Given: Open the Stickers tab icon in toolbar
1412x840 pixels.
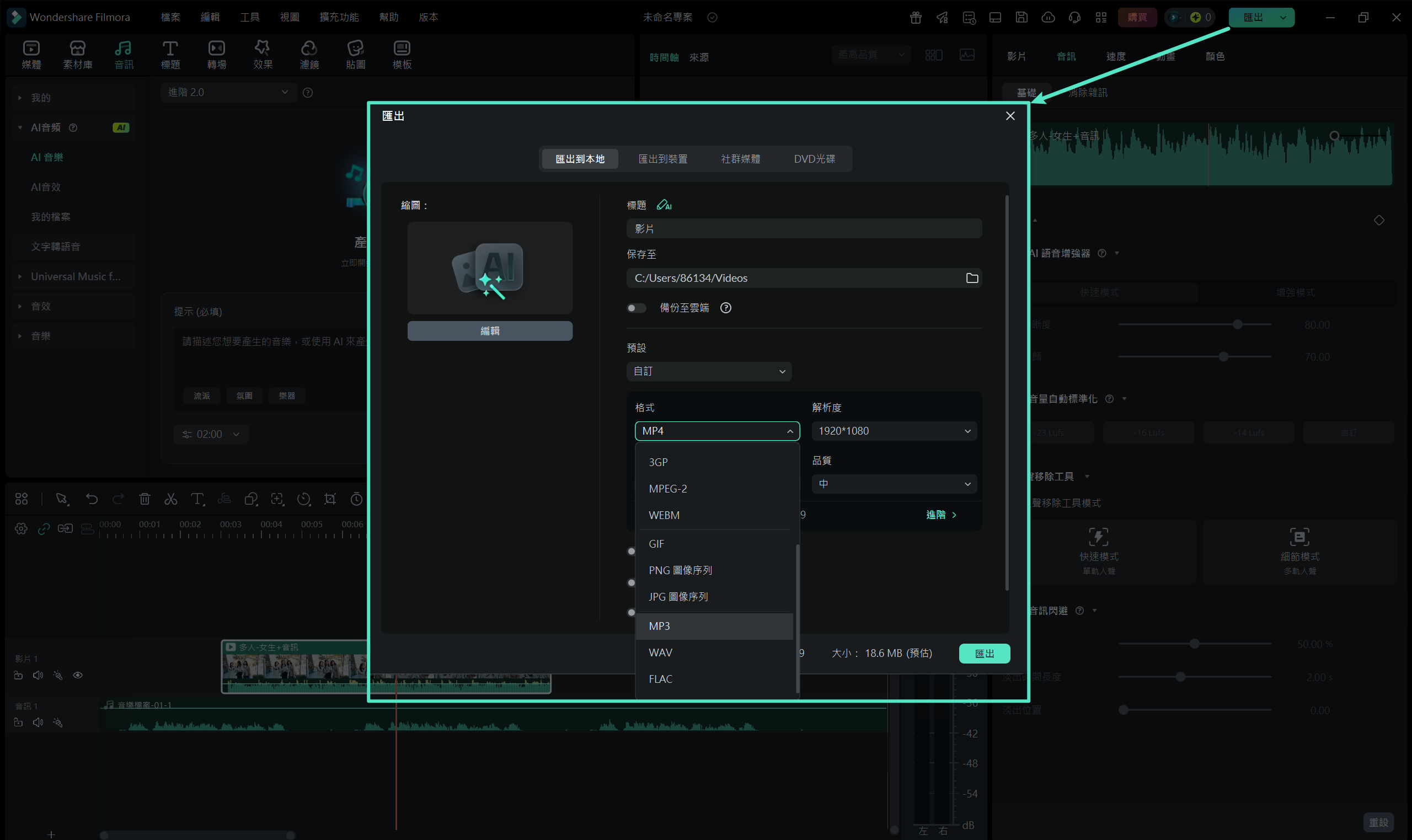Looking at the screenshot, I should tap(355, 55).
